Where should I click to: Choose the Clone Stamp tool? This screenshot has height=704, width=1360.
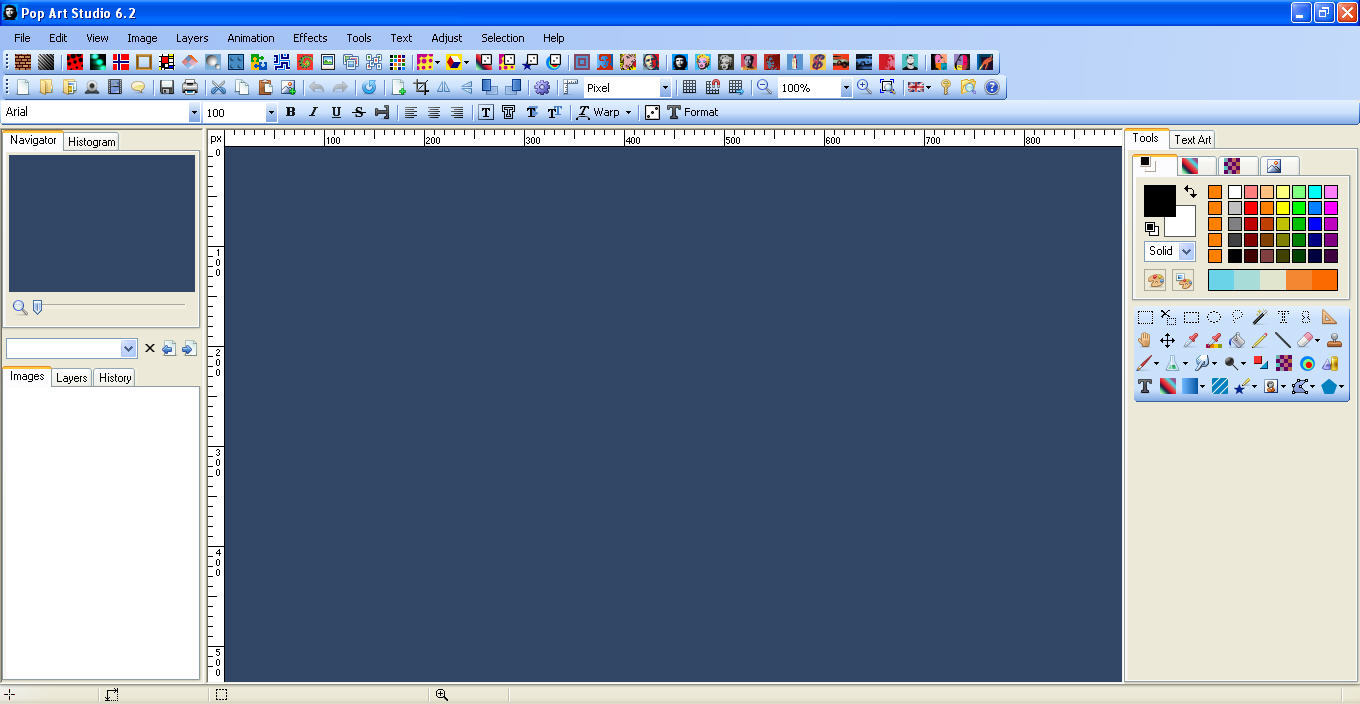[x=1334, y=341]
